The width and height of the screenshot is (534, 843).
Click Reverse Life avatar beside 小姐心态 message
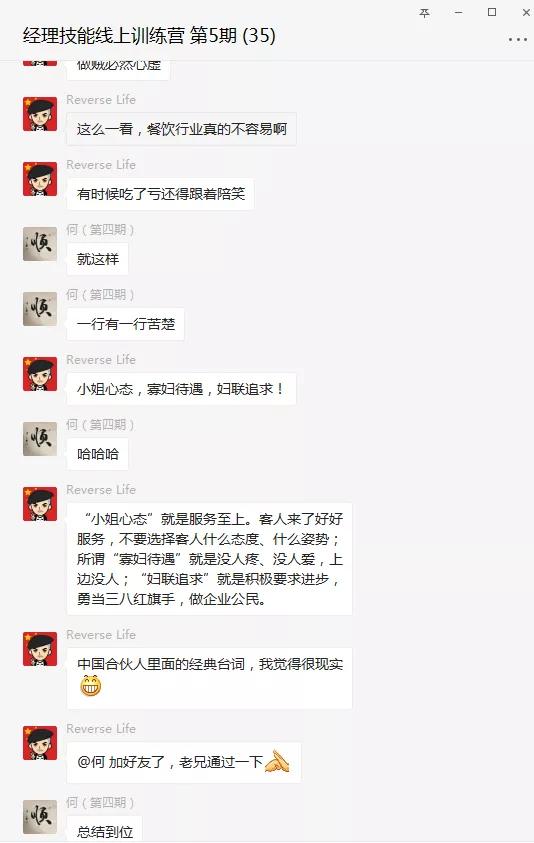click(x=40, y=374)
